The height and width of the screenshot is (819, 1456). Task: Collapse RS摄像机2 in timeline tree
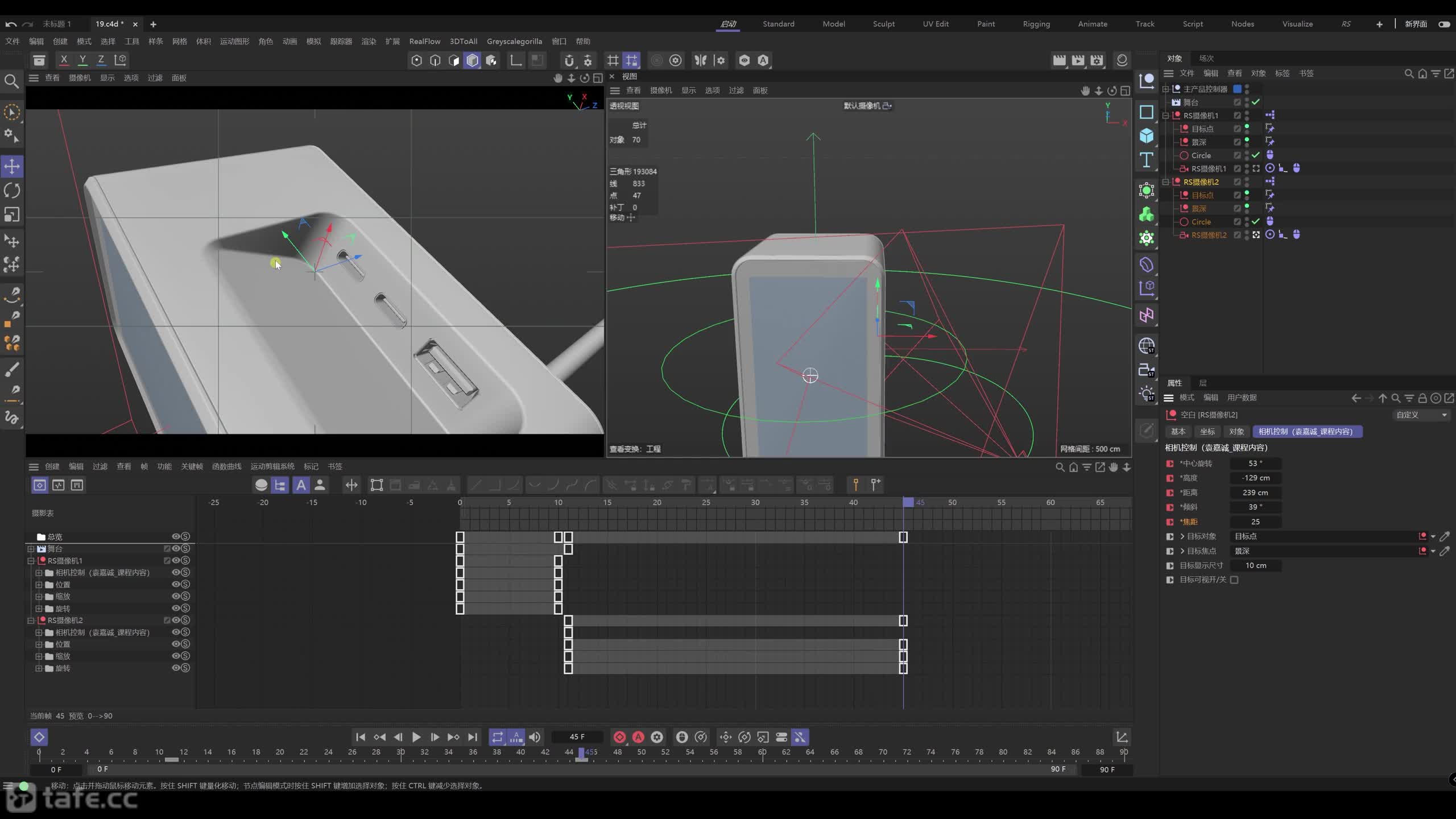tap(31, 621)
